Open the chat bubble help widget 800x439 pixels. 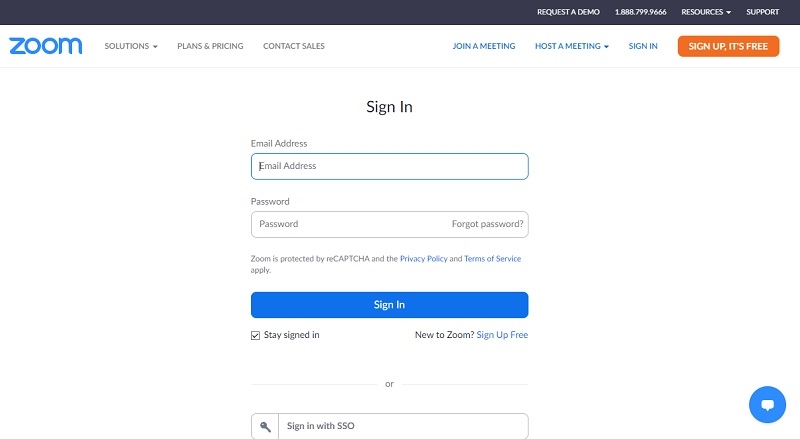pos(767,405)
